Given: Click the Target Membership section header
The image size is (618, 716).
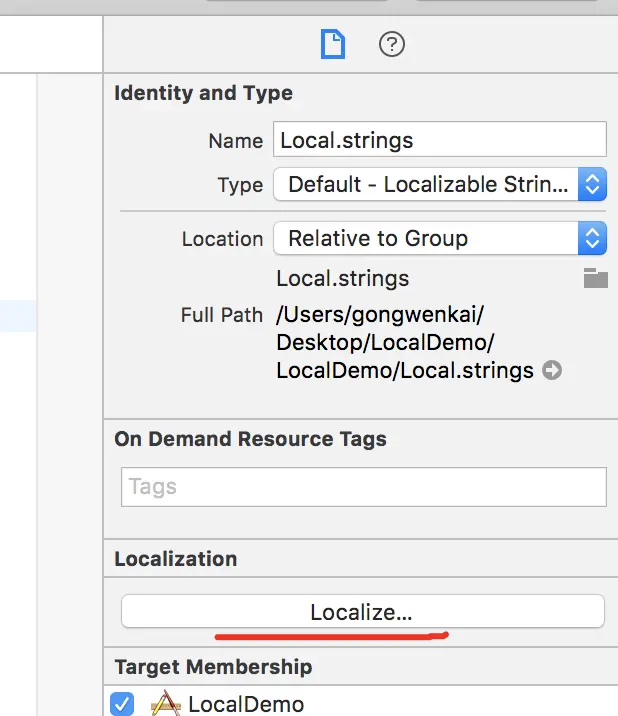Looking at the screenshot, I should click(x=213, y=666).
